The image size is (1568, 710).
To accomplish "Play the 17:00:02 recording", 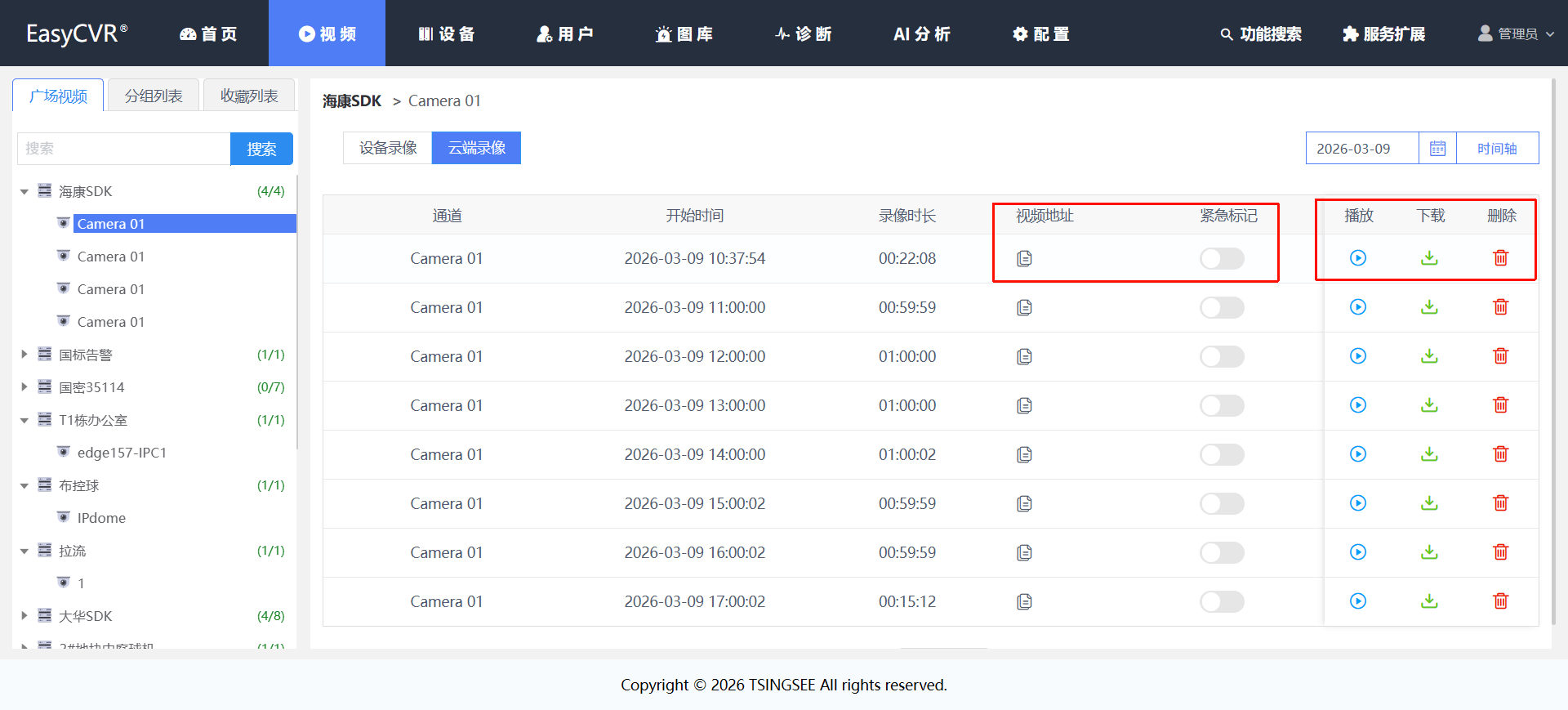I will point(1357,601).
